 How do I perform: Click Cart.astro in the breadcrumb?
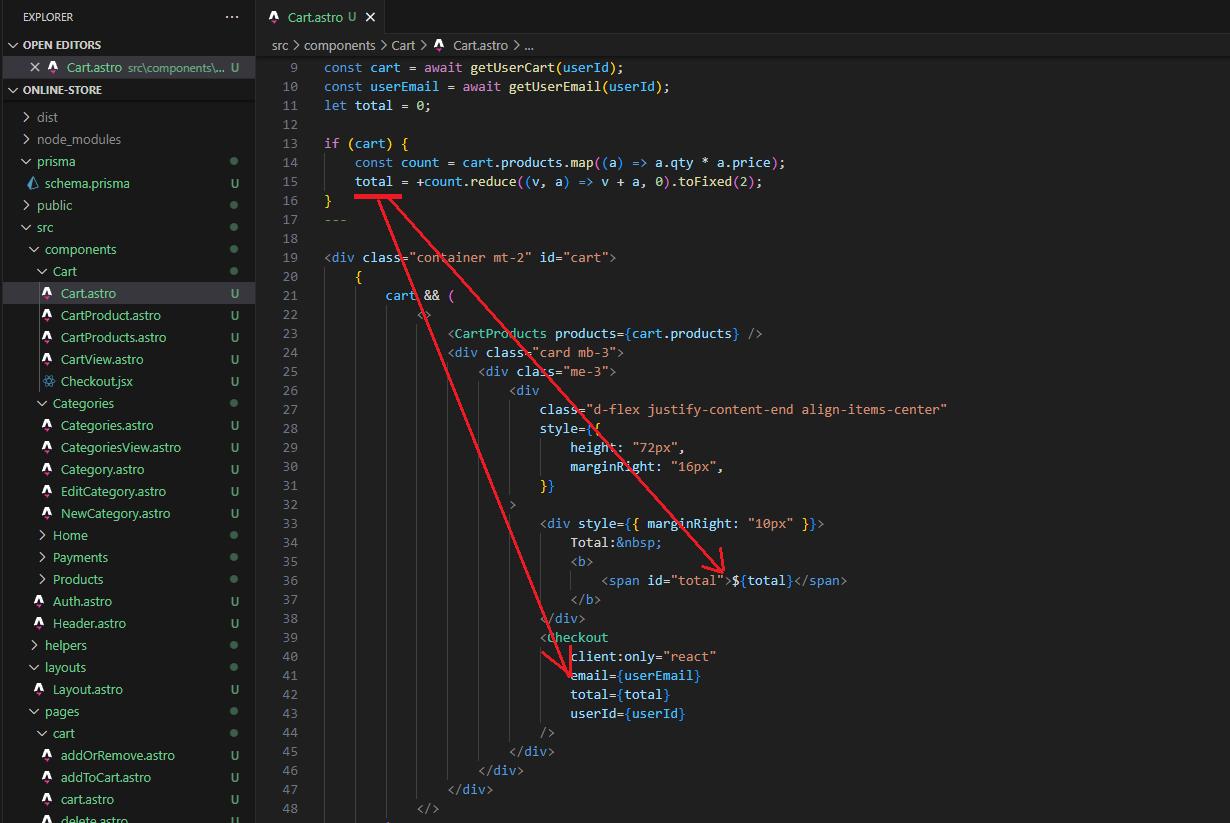click(480, 45)
